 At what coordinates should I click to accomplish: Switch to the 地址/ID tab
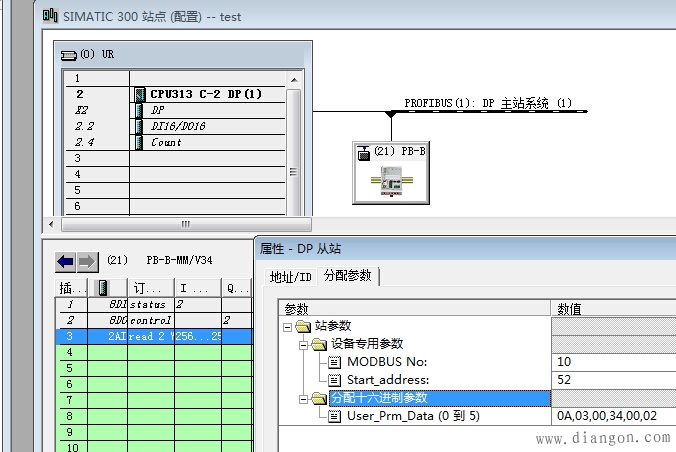pos(291,277)
